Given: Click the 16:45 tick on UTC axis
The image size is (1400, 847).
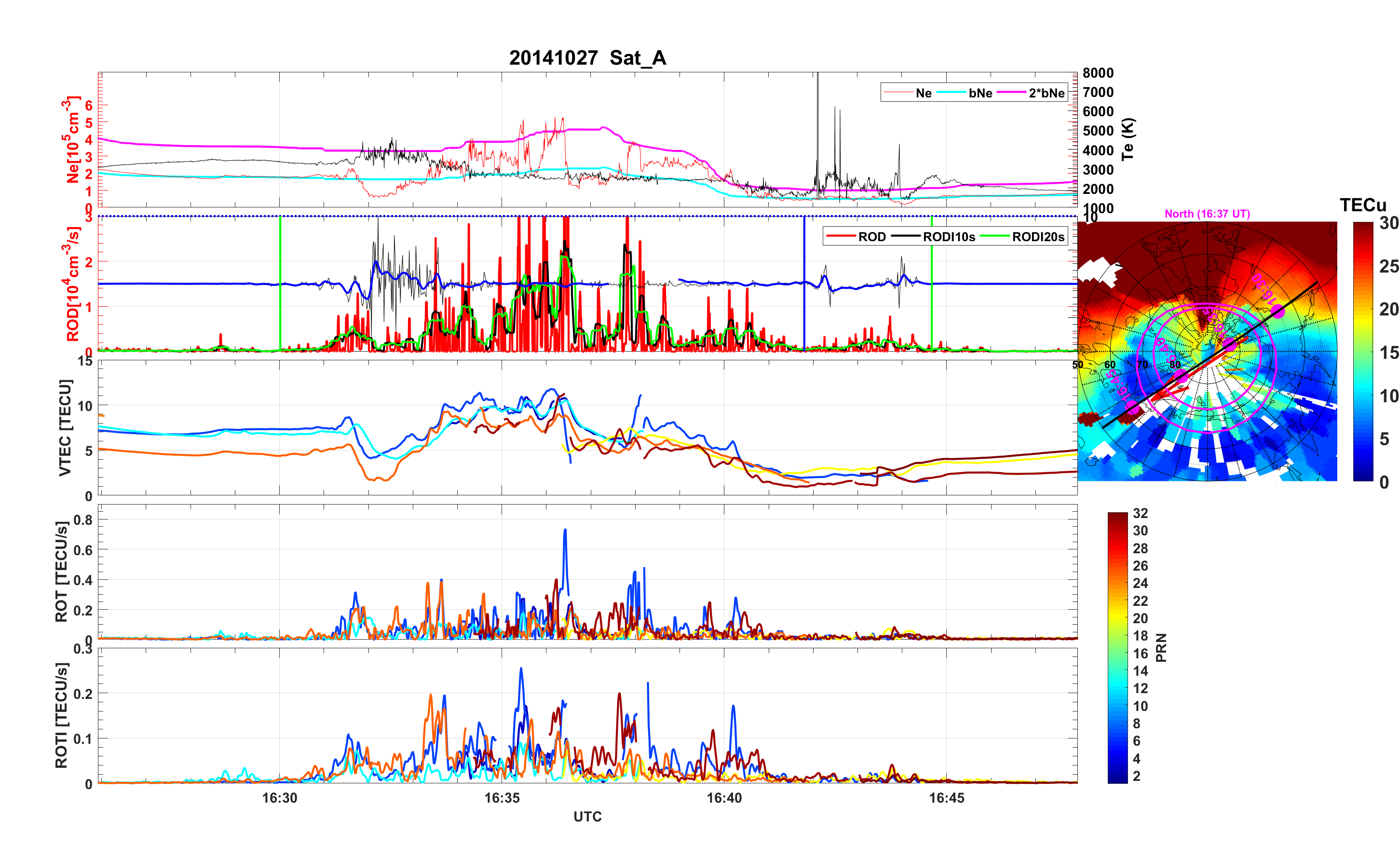Looking at the screenshot, I should click(947, 797).
